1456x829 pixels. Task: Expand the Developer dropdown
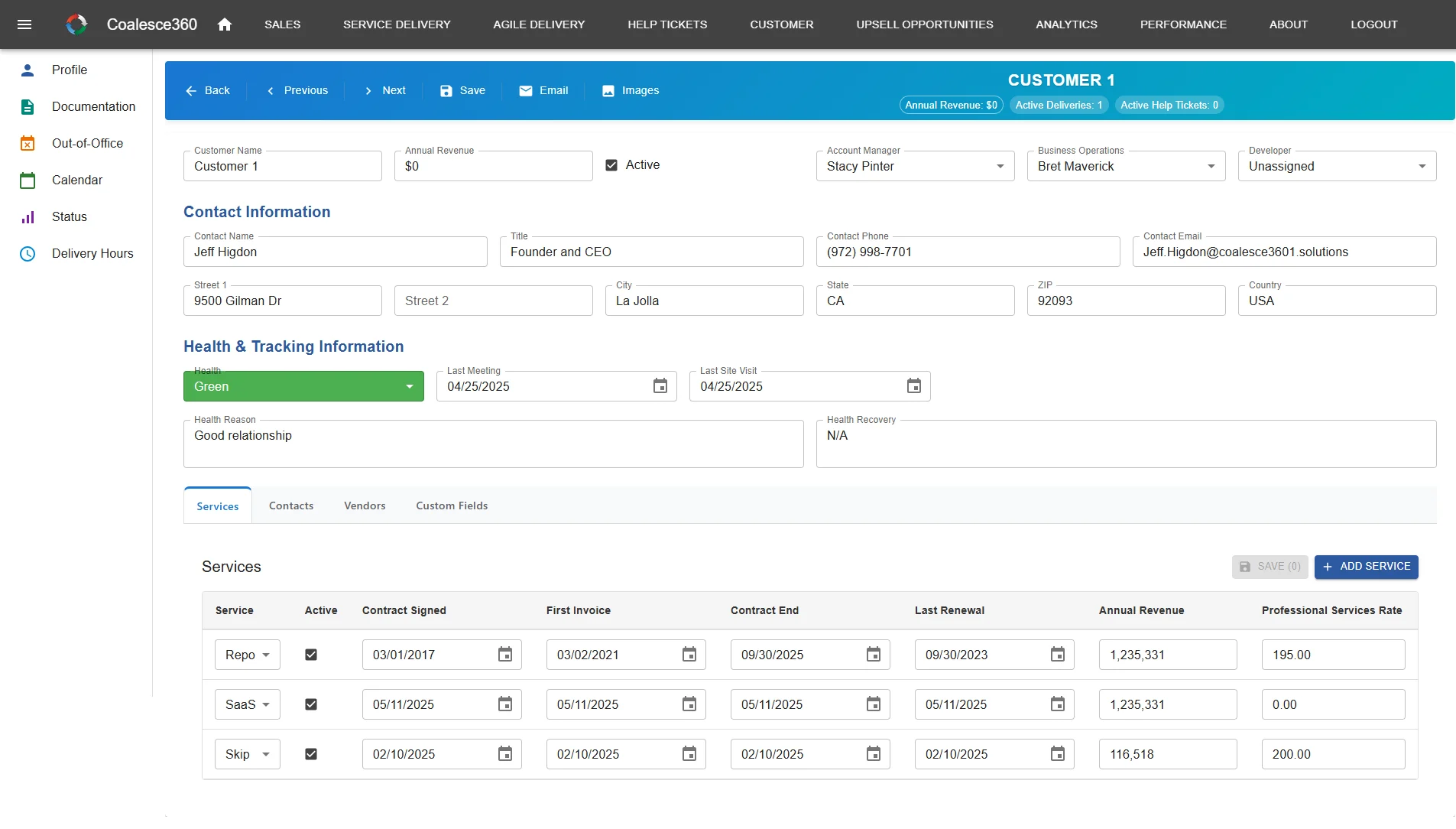point(1337,166)
